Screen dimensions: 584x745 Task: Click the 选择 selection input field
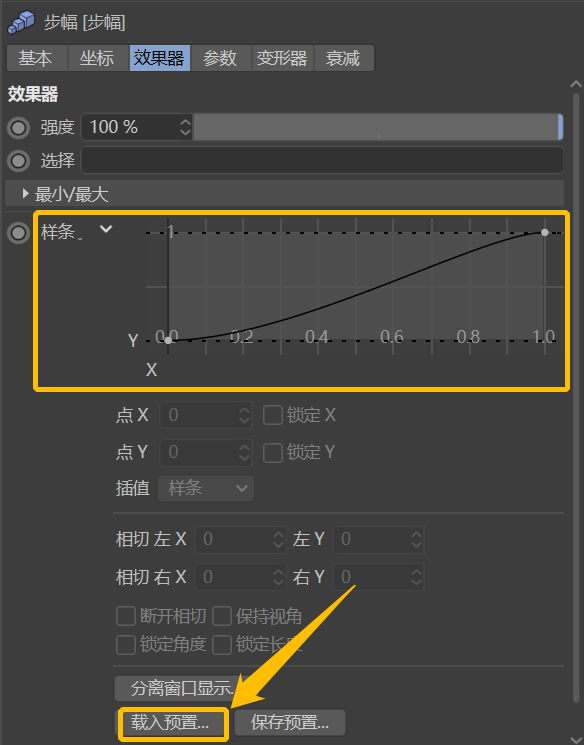coord(322,160)
